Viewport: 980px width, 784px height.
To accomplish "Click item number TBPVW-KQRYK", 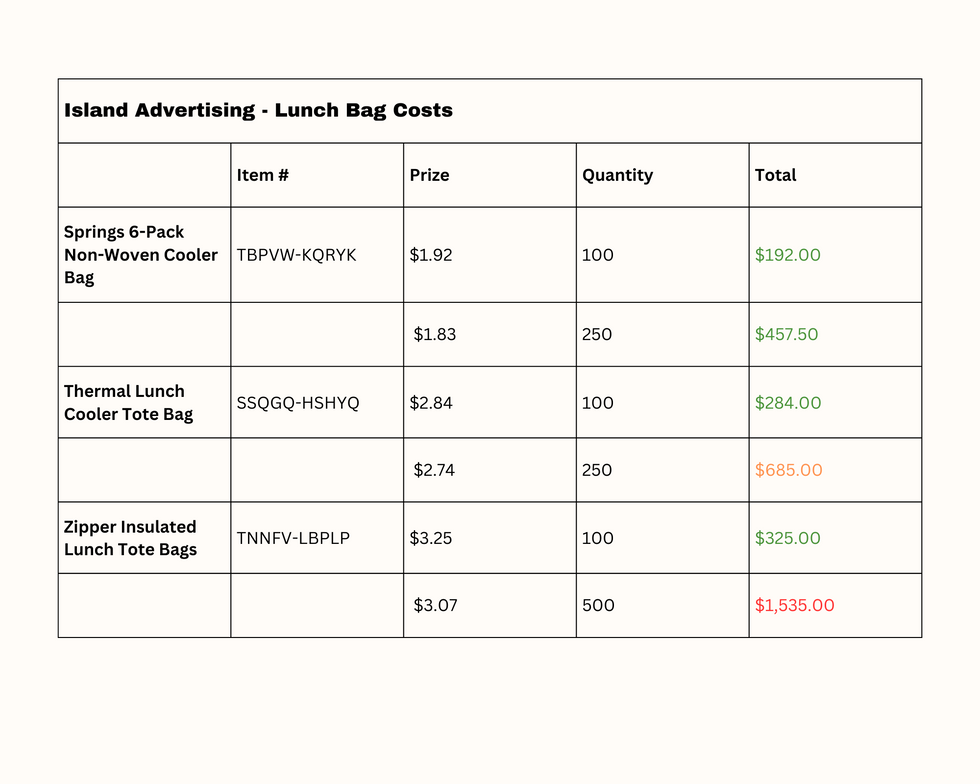I will click(x=296, y=255).
